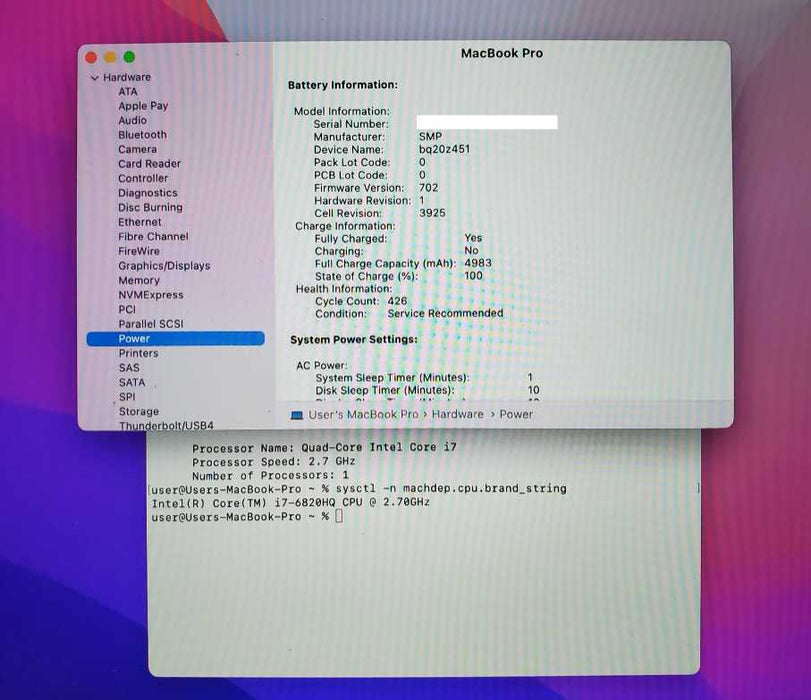Click the MacBook Pro window title
This screenshot has height=700, width=811.
click(x=502, y=53)
